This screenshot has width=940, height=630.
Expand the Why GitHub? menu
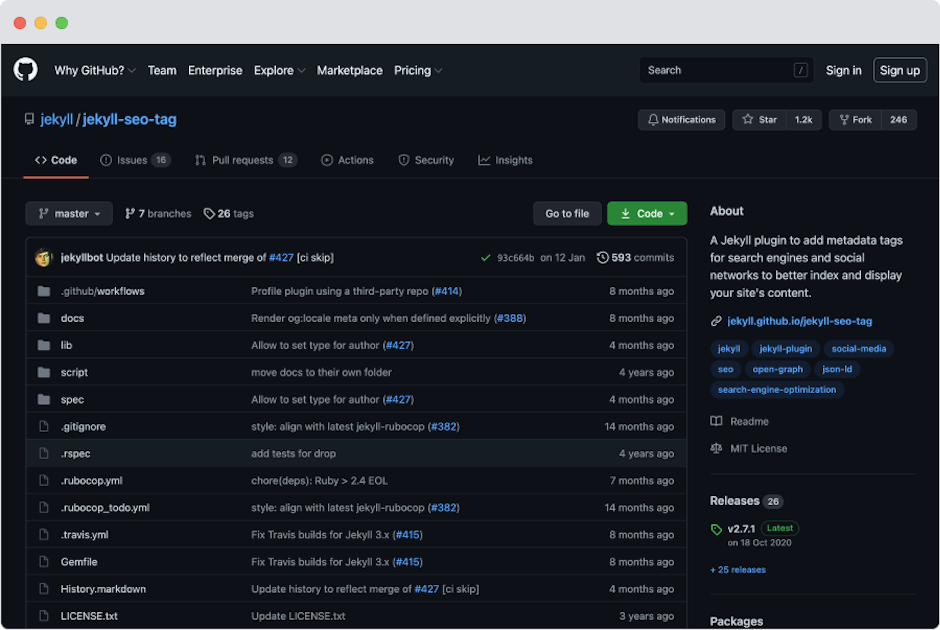[x=94, y=71]
